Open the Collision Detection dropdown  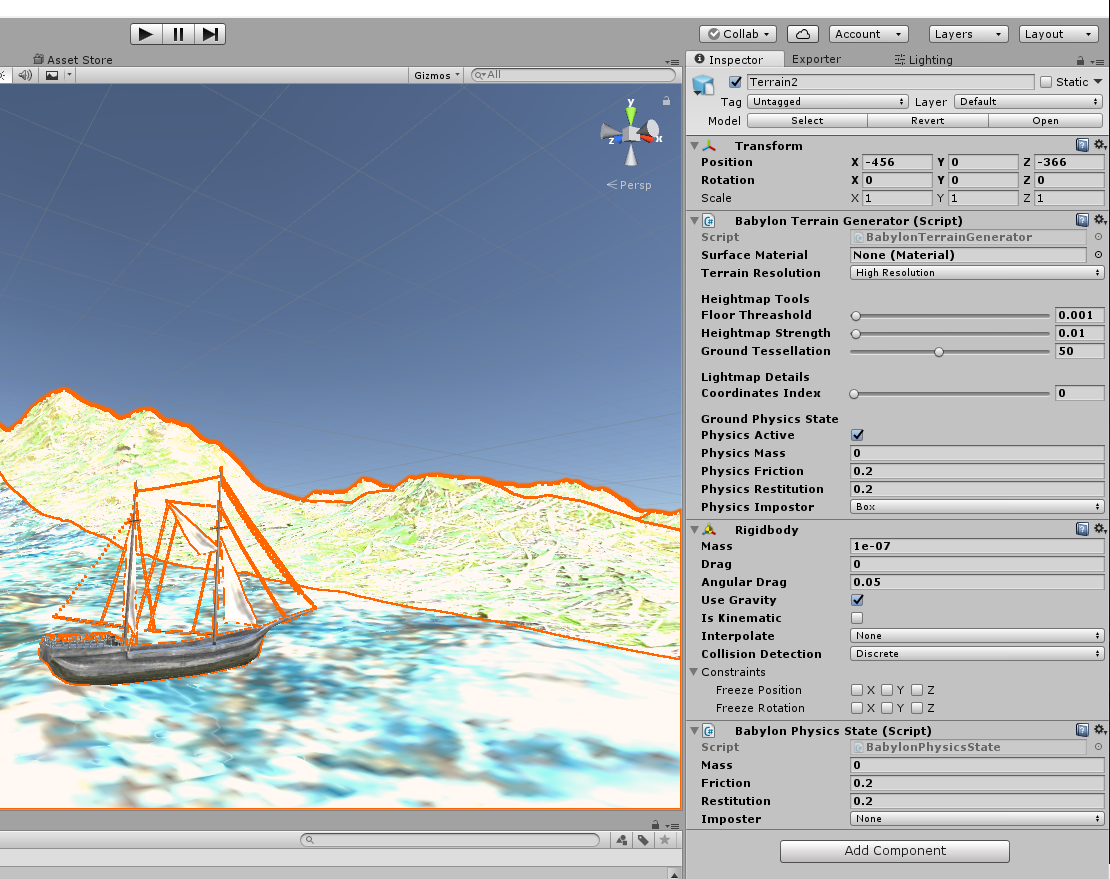(976, 654)
